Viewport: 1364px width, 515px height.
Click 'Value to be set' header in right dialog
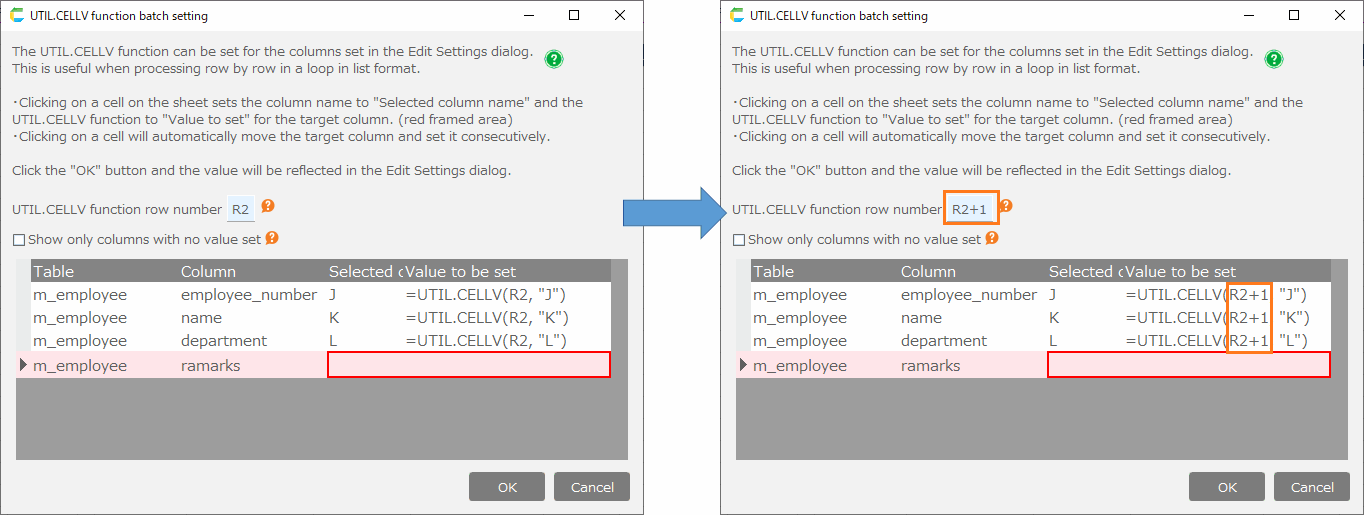click(x=1226, y=271)
